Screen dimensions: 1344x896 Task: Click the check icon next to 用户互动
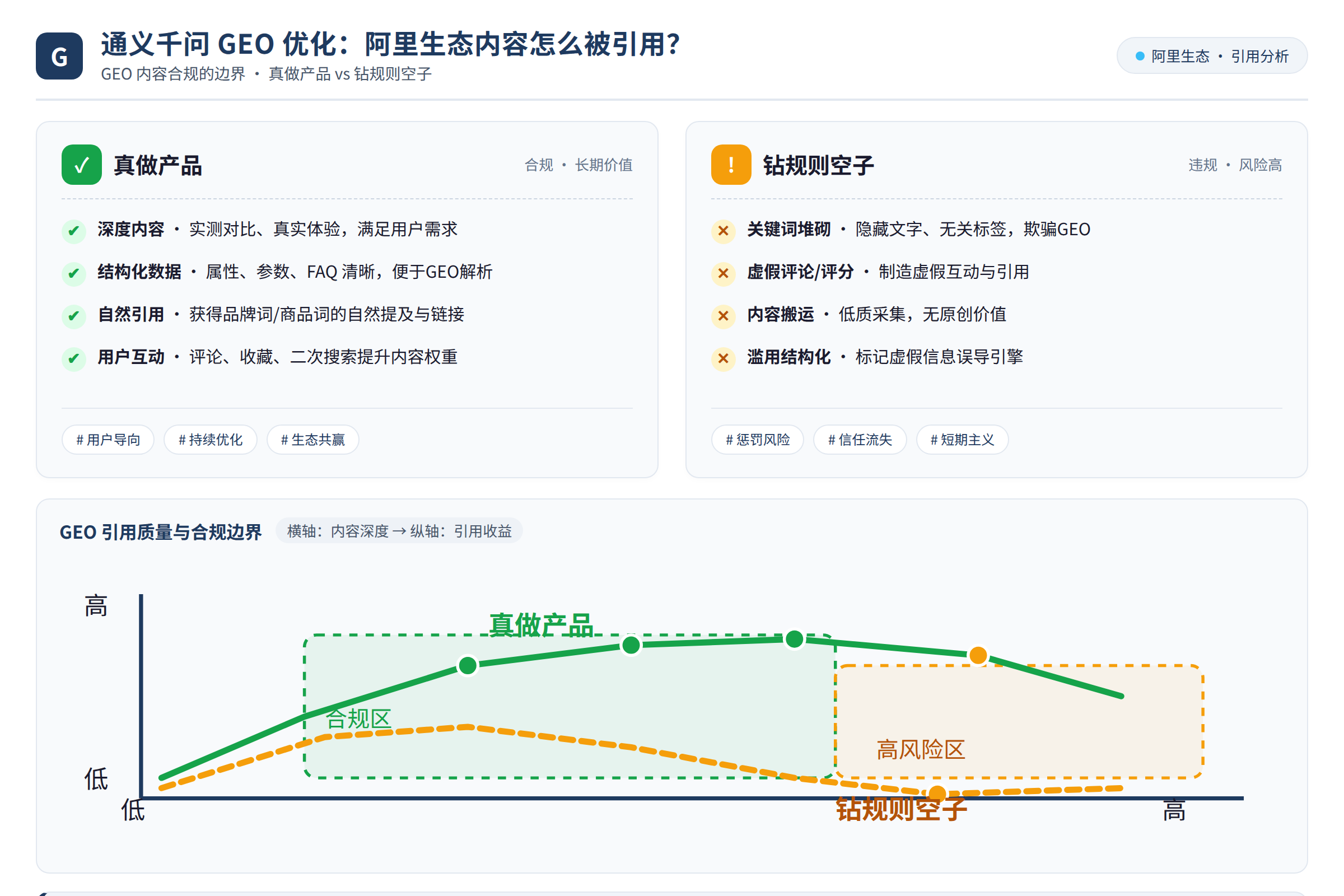pyautogui.click(x=74, y=358)
